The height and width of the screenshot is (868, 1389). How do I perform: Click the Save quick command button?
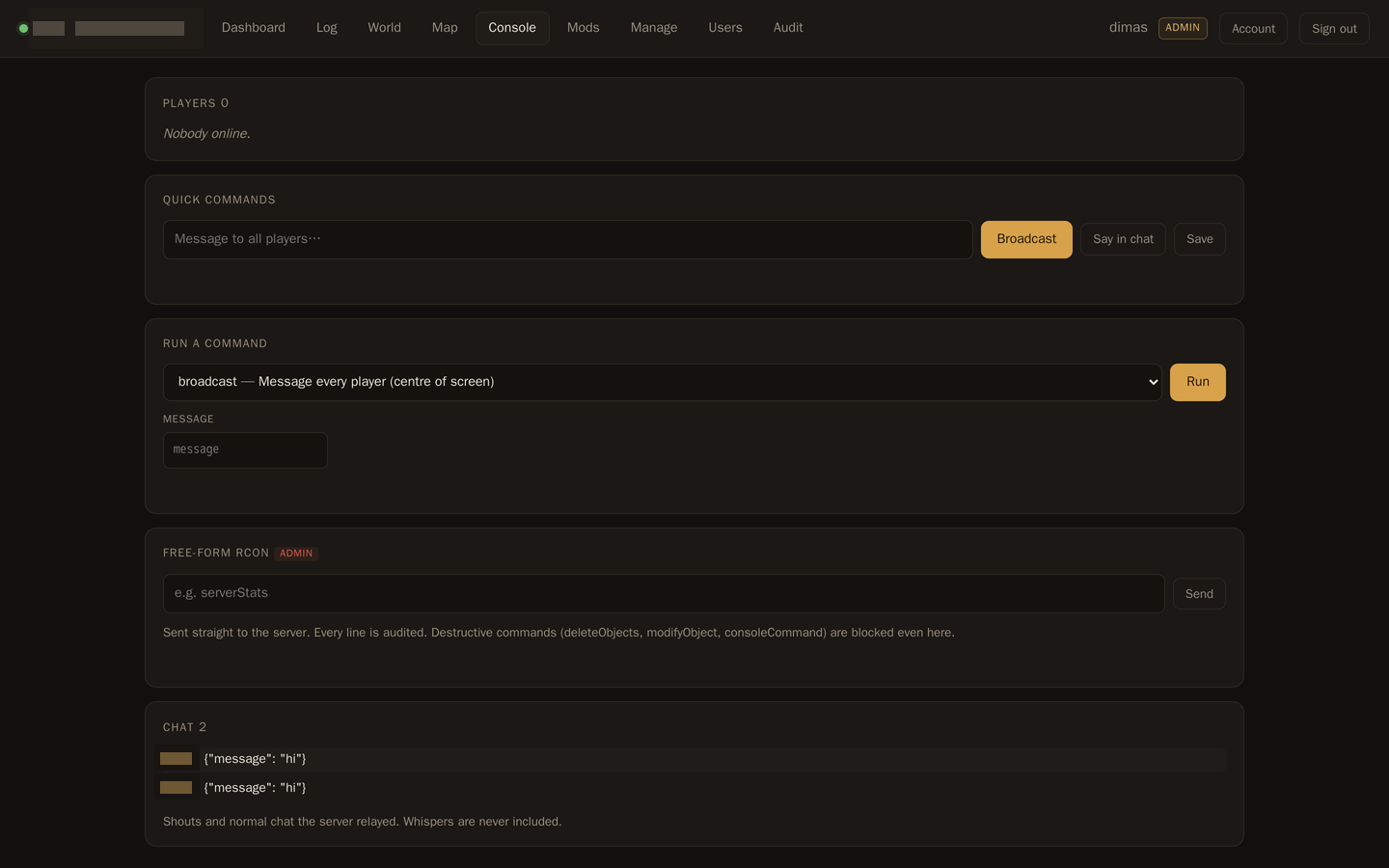[x=1200, y=239]
